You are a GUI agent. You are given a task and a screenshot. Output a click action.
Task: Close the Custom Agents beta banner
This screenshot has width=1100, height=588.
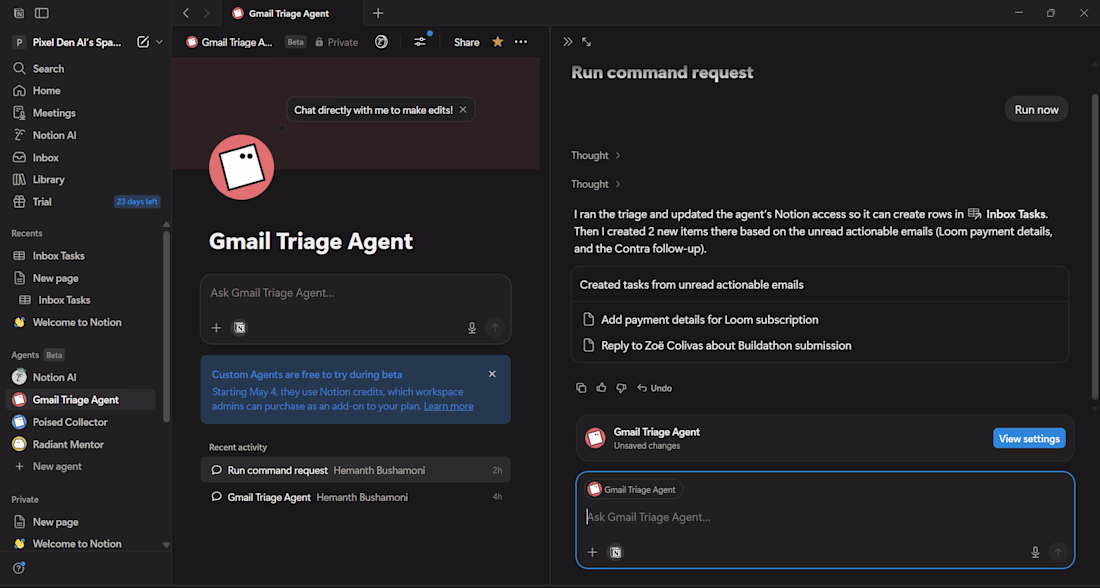(492, 374)
